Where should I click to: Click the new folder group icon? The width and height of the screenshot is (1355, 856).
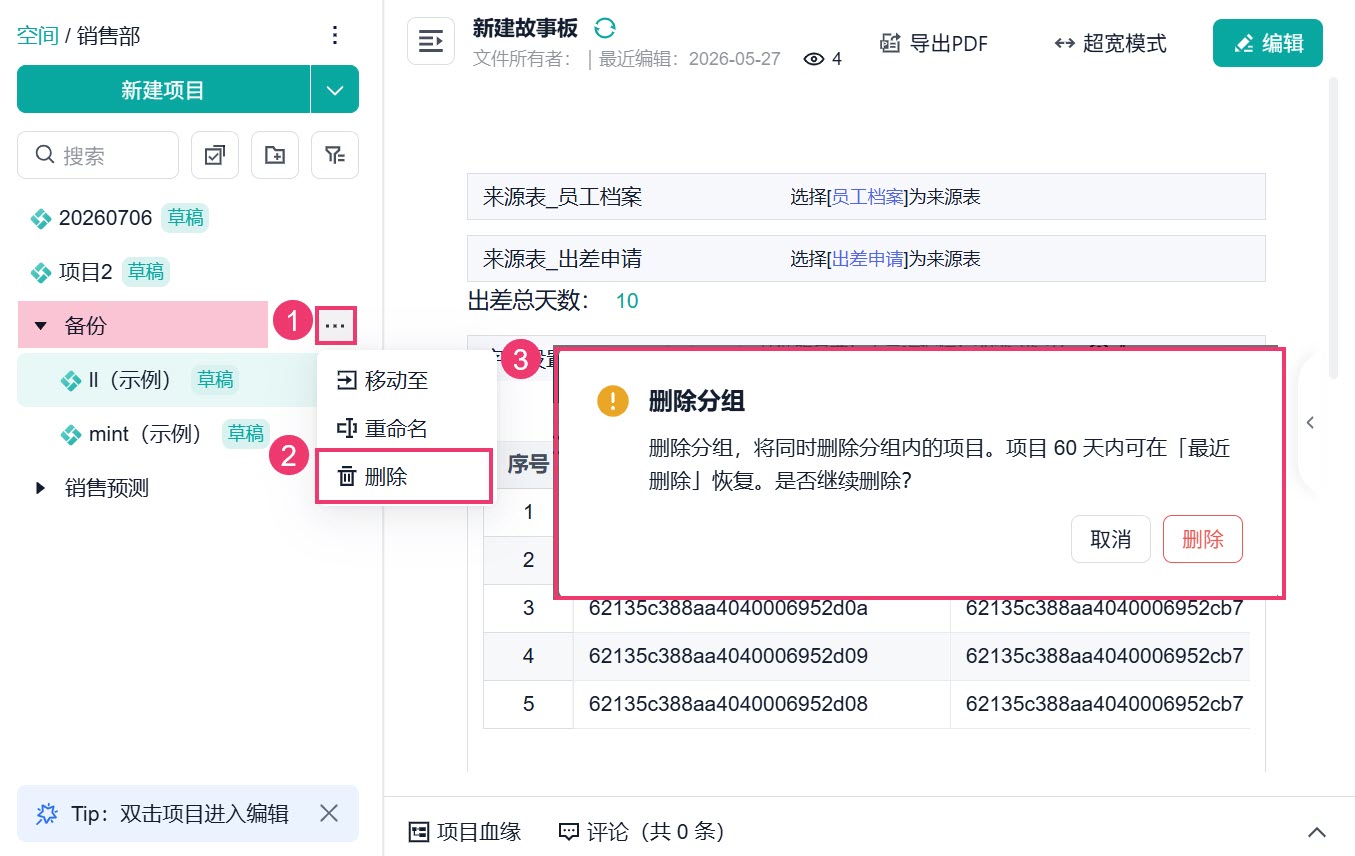pyautogui.click(x=274, y=155)
